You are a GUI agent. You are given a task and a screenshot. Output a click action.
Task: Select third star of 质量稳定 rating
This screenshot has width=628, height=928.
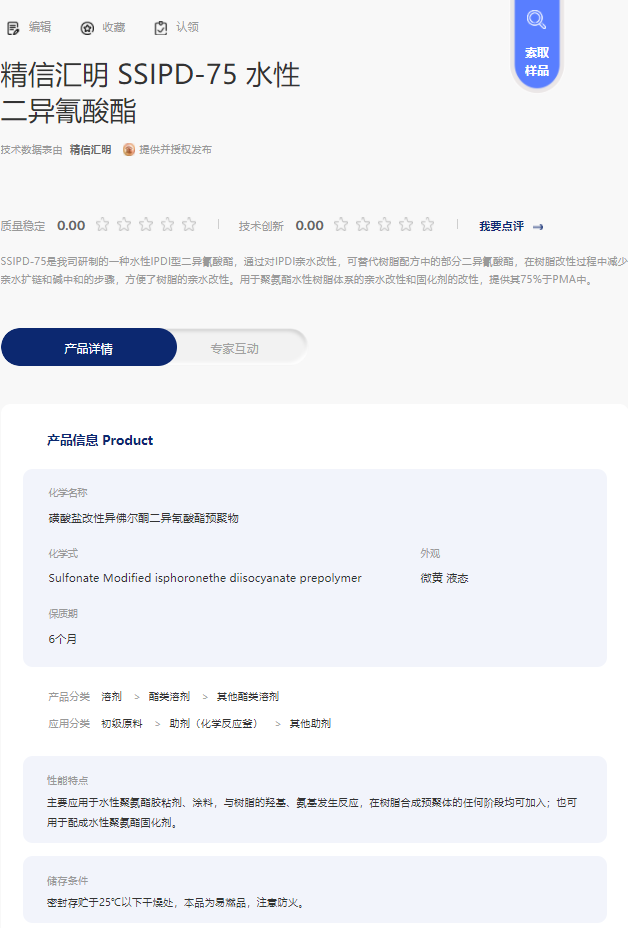coord(146,225)
